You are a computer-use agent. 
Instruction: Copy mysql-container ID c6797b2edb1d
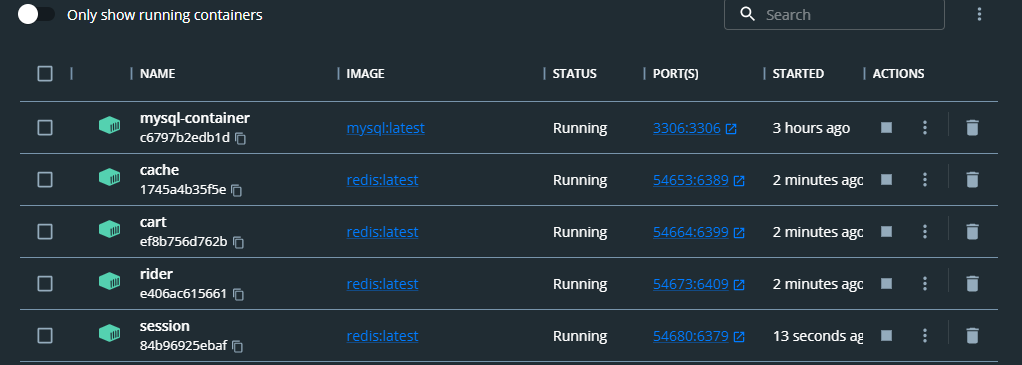[241, 138]
